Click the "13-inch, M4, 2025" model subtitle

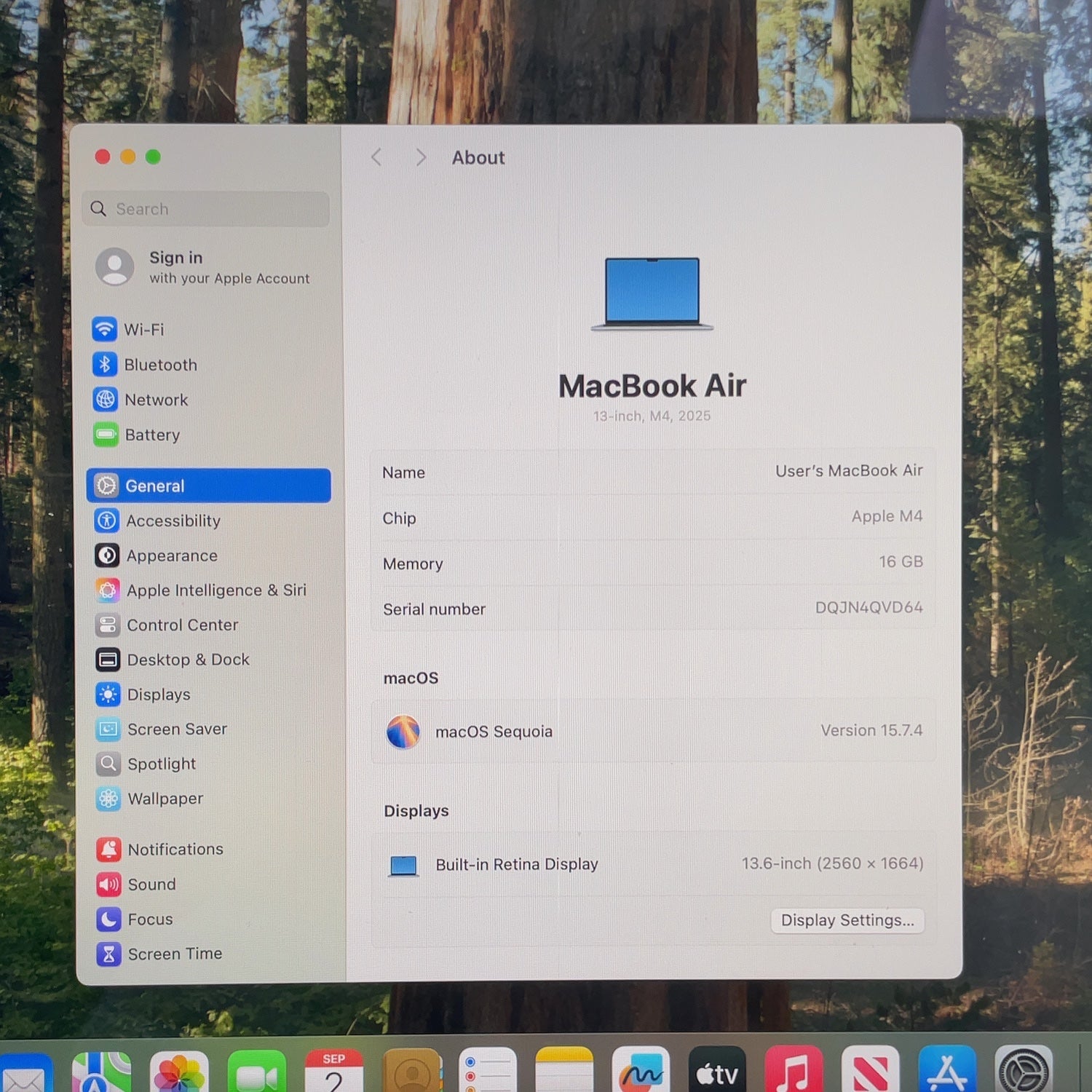[x=652, y=416]
